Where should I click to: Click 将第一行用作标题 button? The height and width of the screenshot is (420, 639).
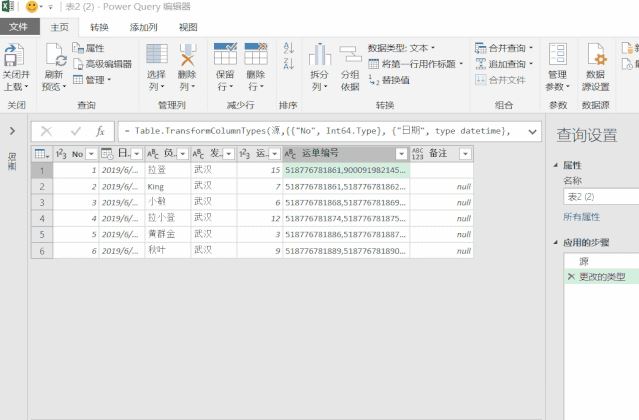click(416, 64)
